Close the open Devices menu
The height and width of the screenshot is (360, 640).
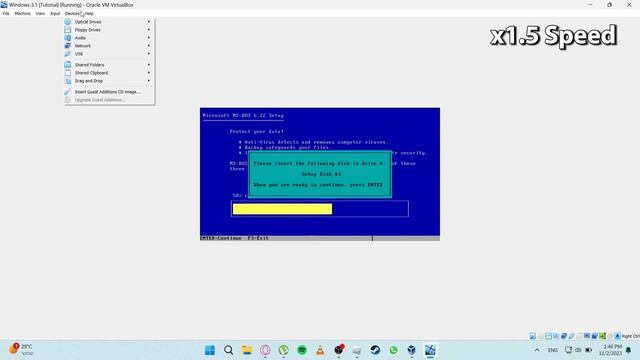pos(72,13)
